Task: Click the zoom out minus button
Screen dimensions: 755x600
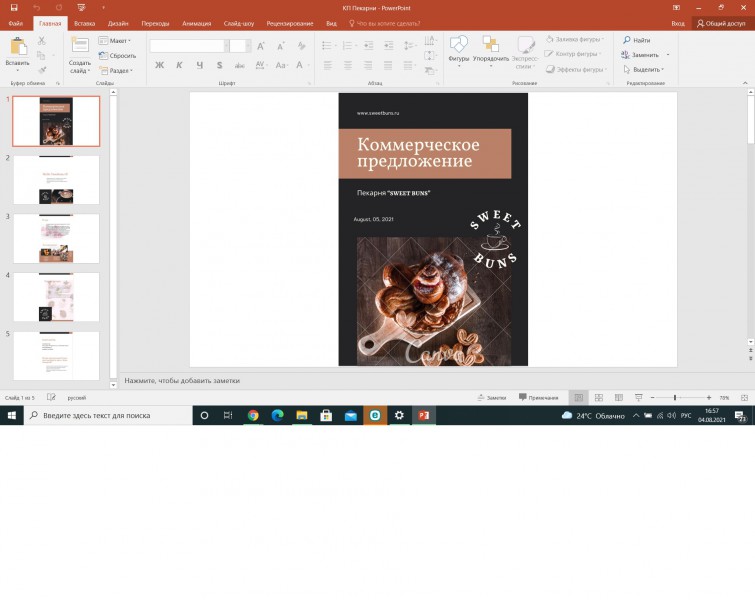Action: tap(652, 398)
